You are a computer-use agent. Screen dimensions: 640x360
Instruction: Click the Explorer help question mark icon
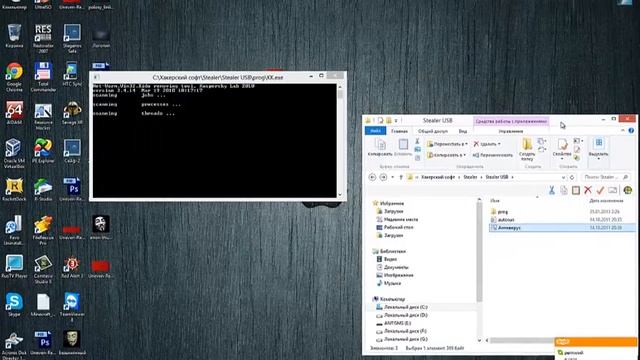[x=631, y=131]
